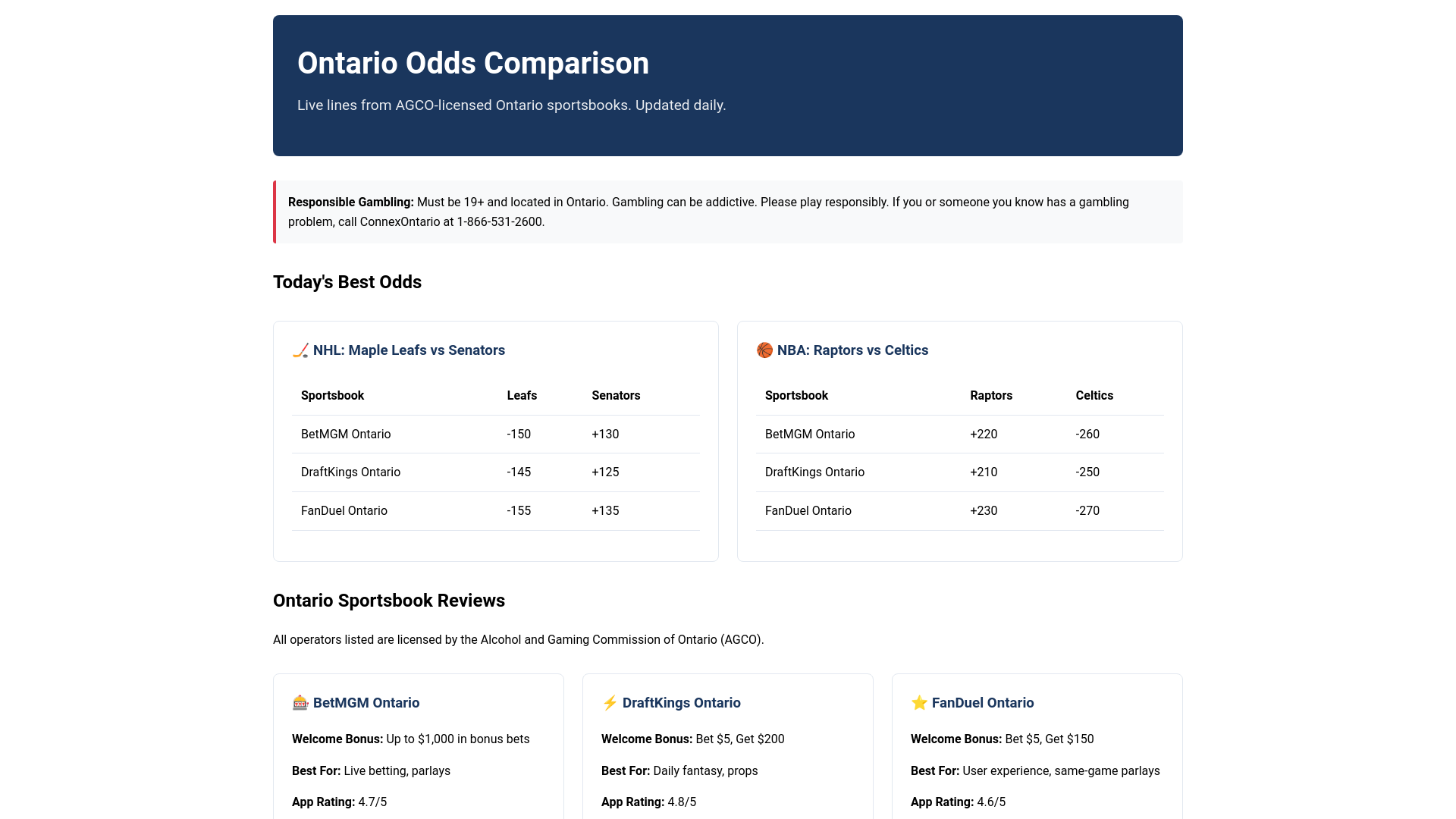Click the Celtics column header
The width and height of the screenshot is (1456, 819).
(x=1094, y=396)
